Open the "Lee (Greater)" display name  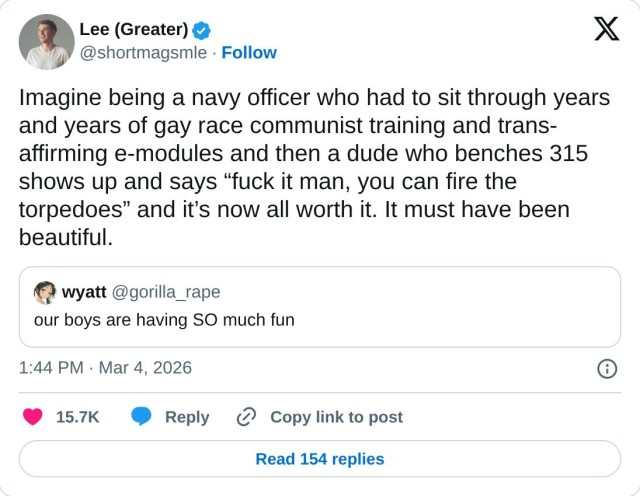click(x=133, y=28)
